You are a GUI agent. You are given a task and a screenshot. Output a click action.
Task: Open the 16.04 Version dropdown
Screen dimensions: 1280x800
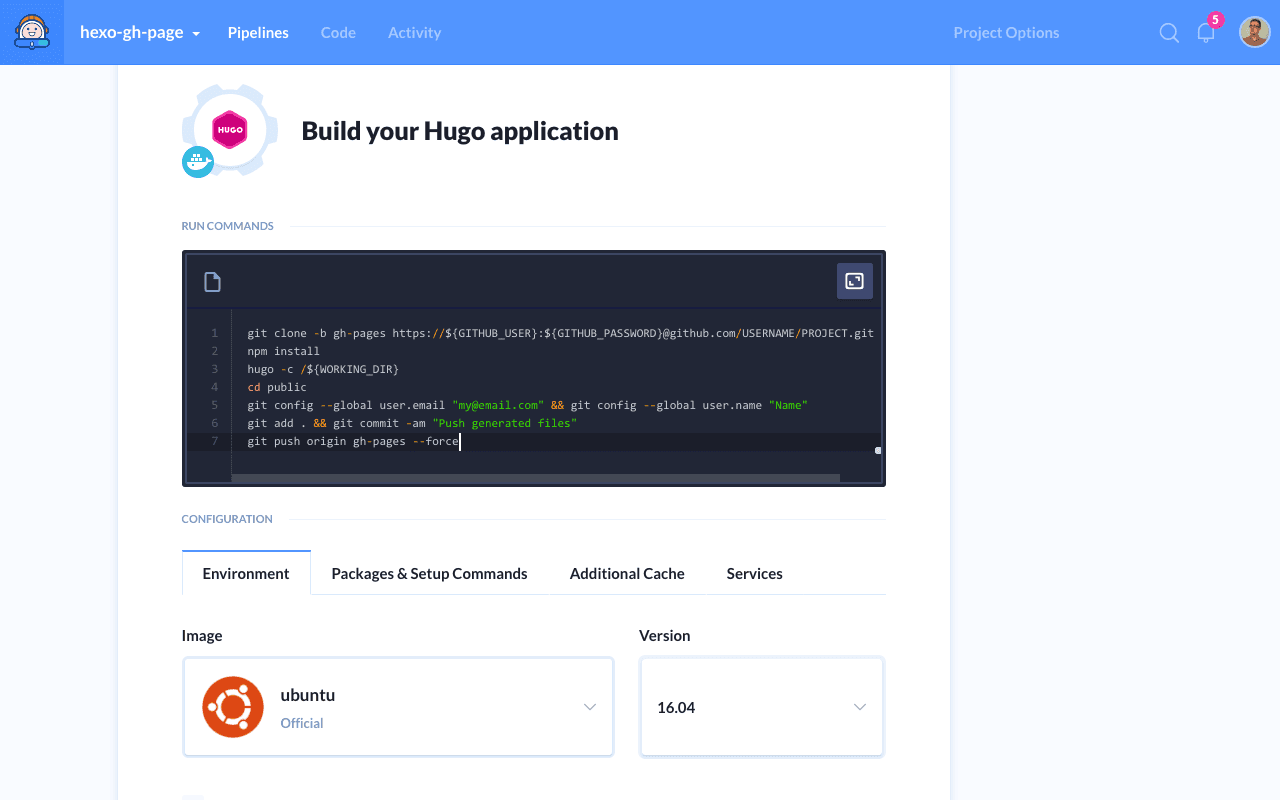coord(762,707)
